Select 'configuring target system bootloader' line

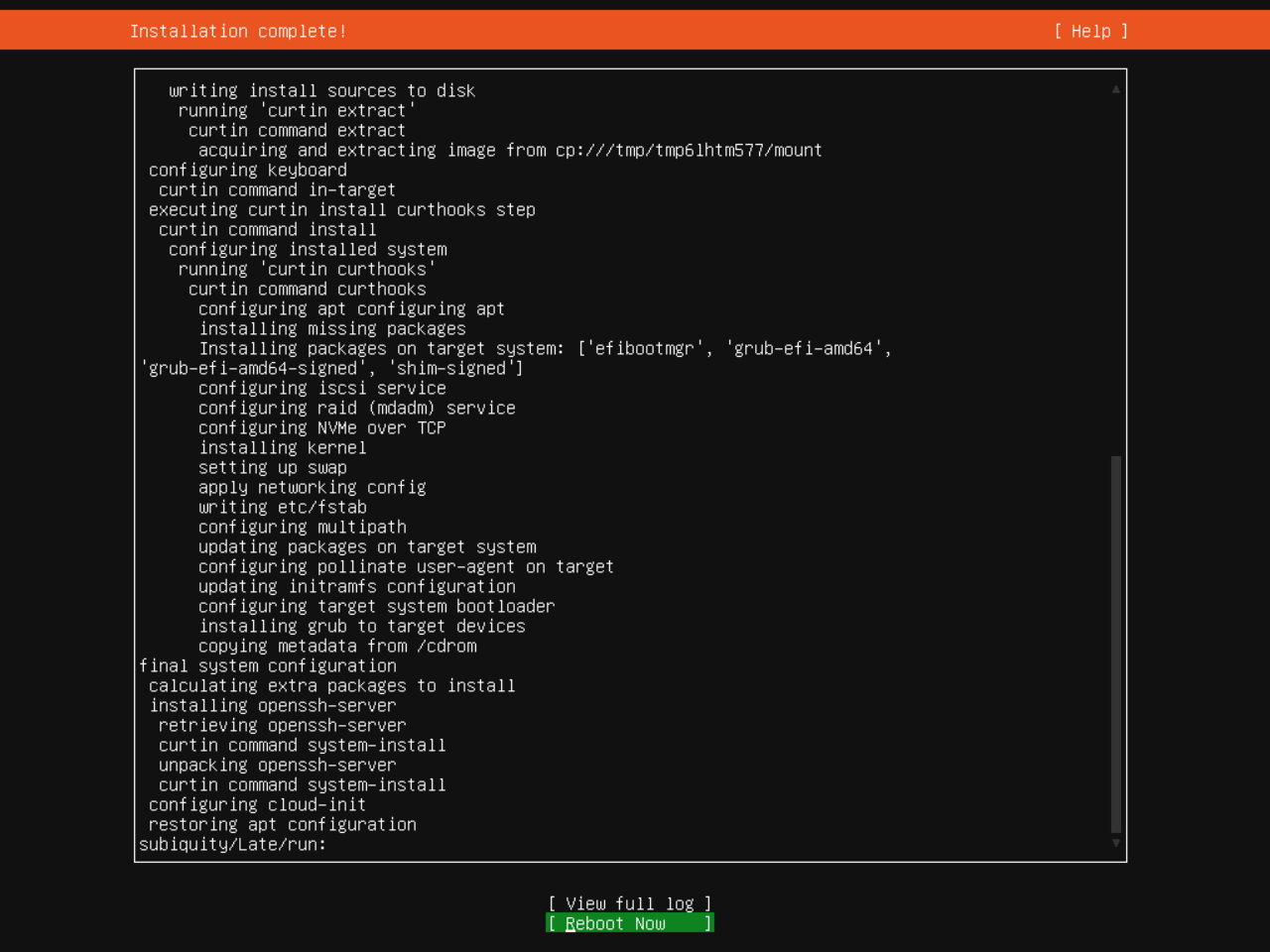(x=377, y=606)
